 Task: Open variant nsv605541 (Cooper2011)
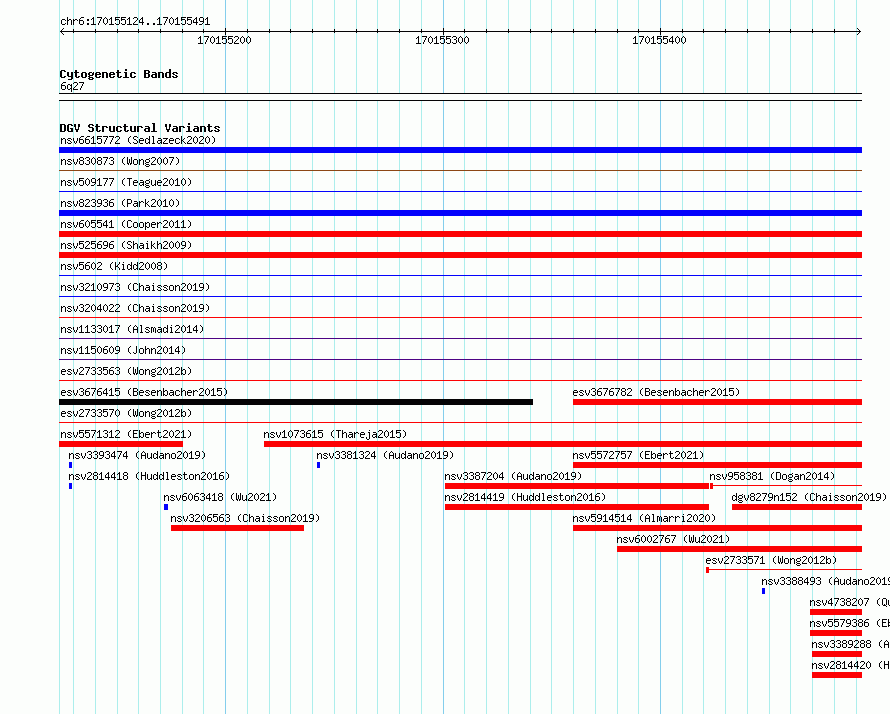coord(126,224)
